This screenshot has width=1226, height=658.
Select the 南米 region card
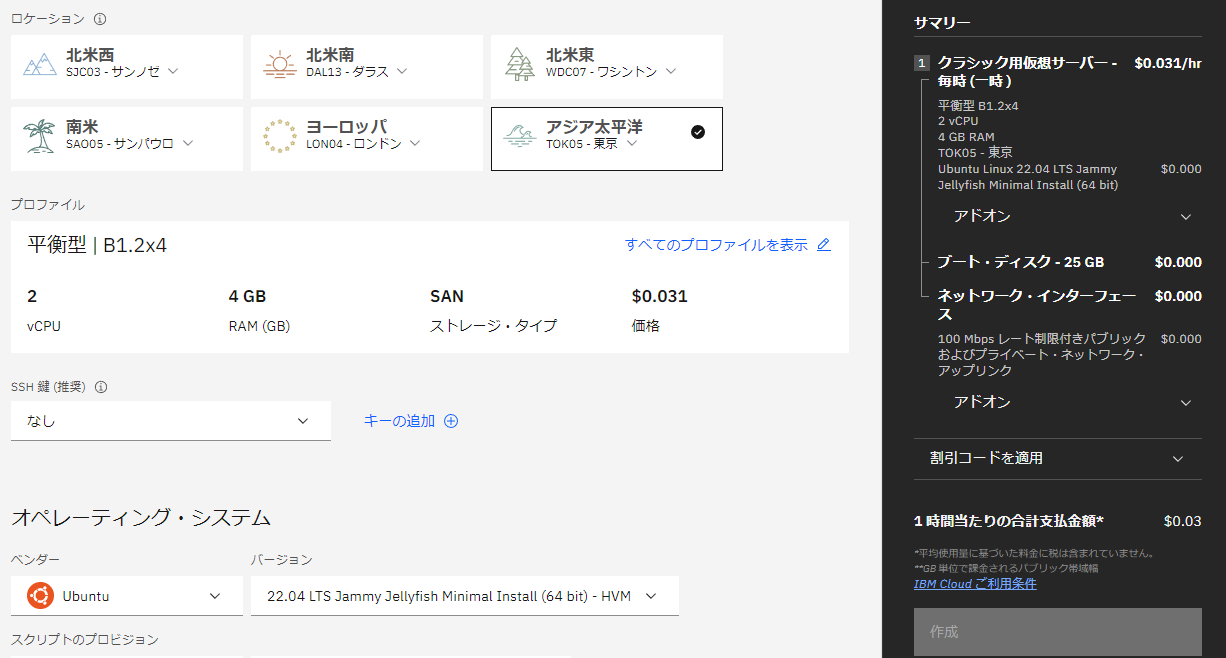click(x=127, y=139)
